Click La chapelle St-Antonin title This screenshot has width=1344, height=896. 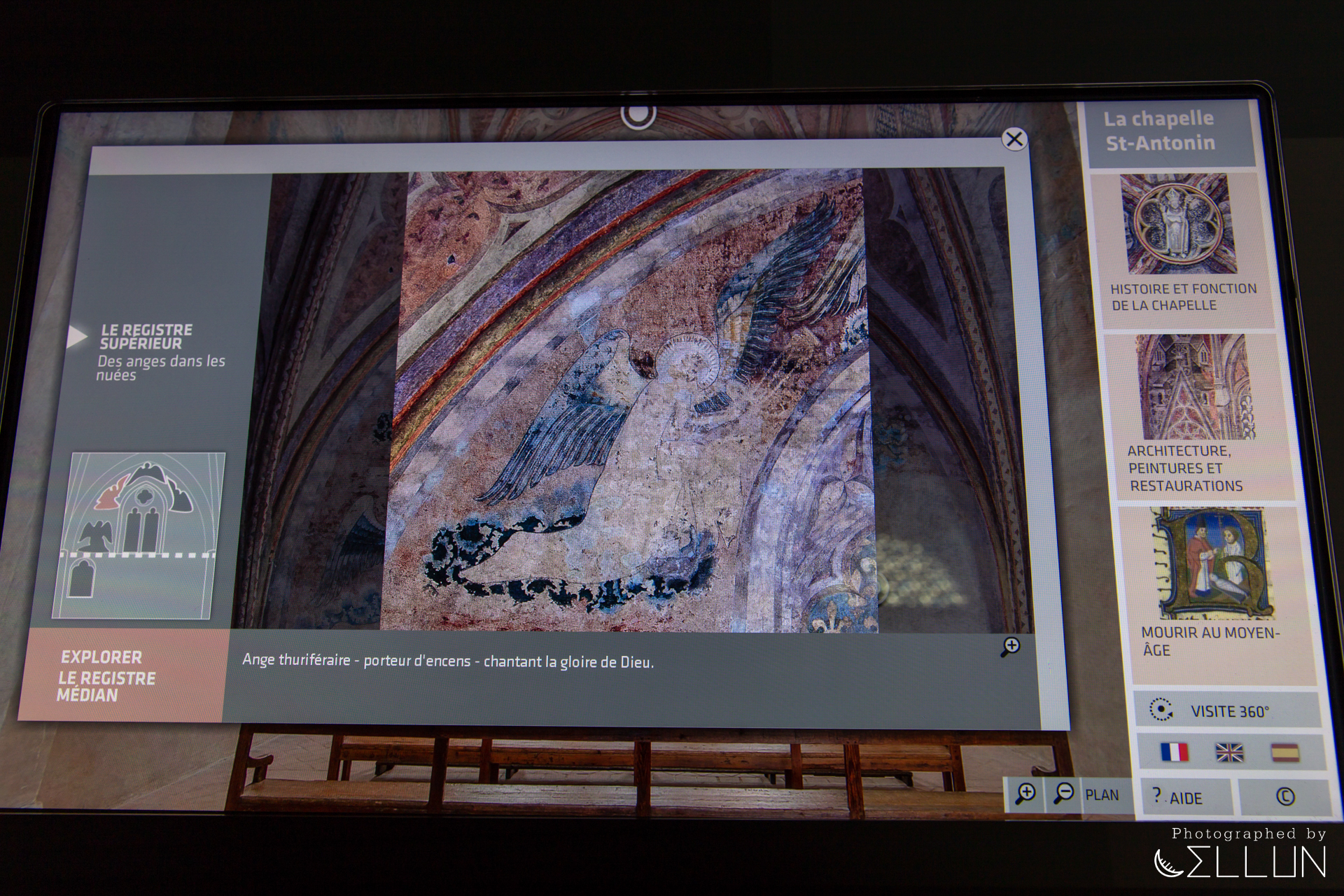coord(1160,131)
